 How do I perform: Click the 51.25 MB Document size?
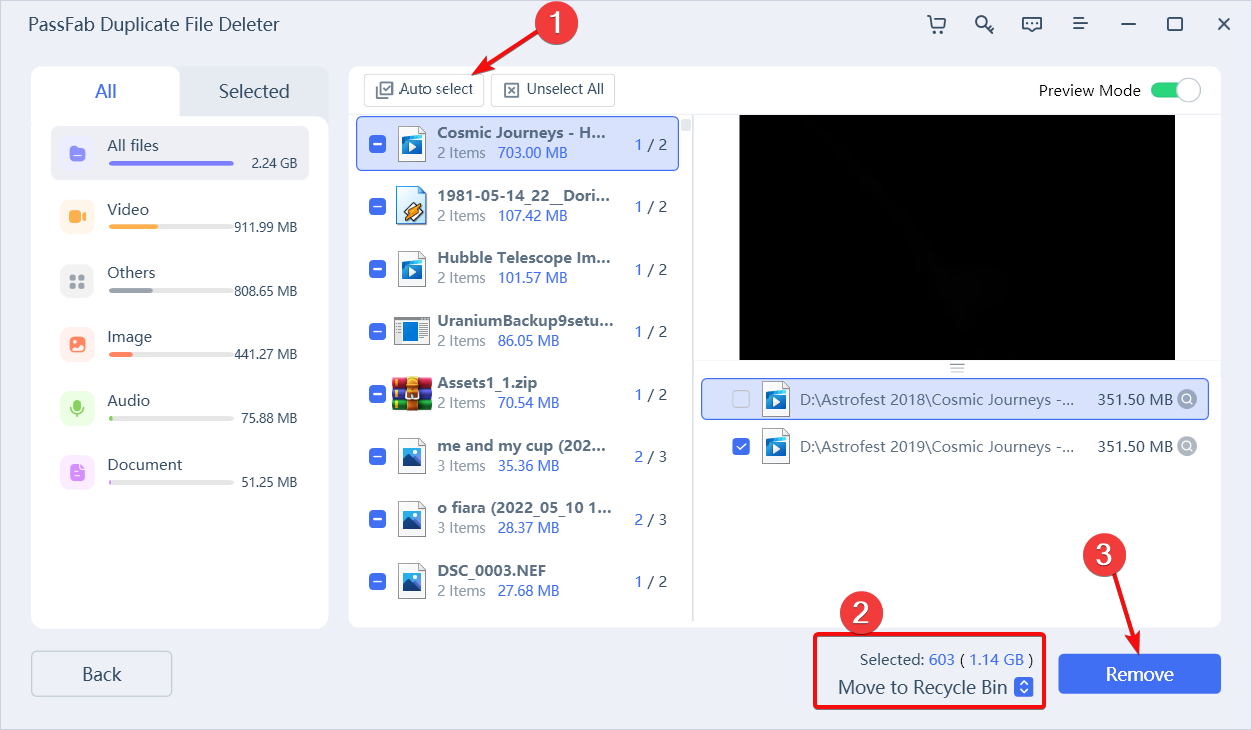click(269, 482)
